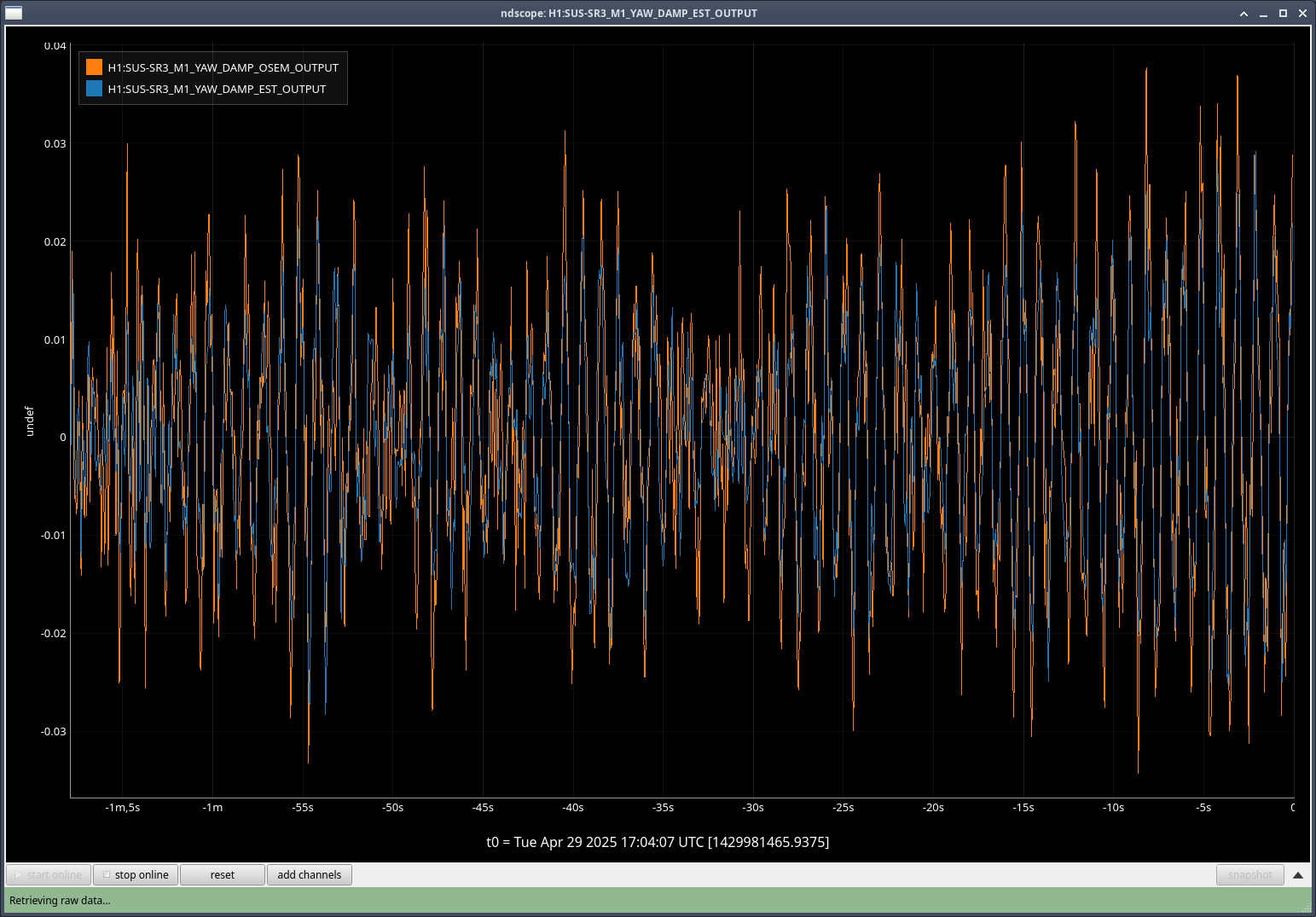Reset the plot view
The height and width of the screenshot is (917, 1316).
pyautogui.click(x=223, y=874)
